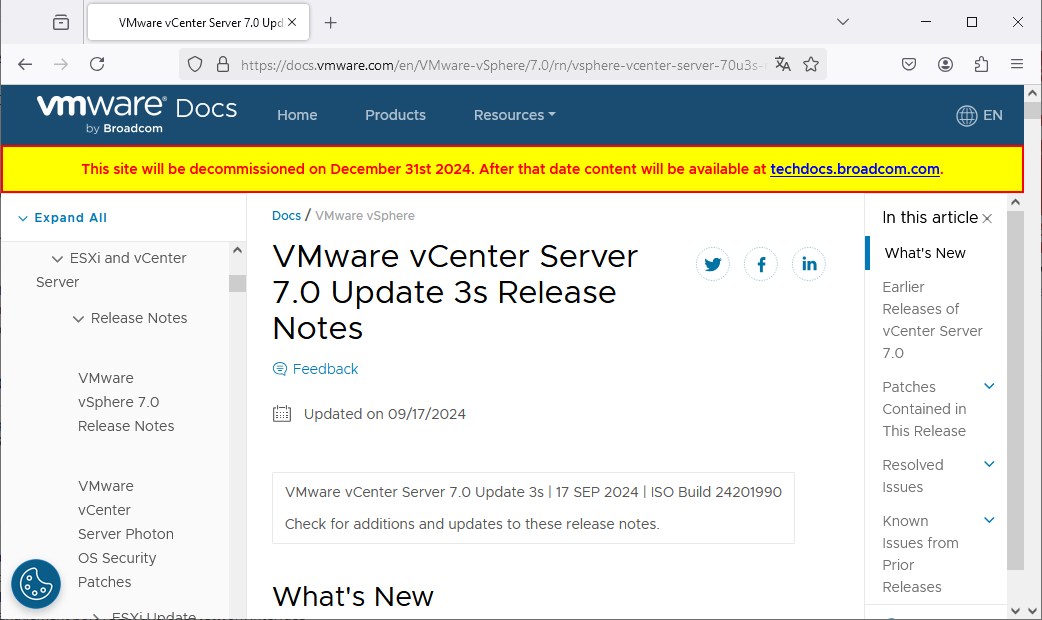
Task: Click the calendar icon by update date
Action: pos(282,414)
